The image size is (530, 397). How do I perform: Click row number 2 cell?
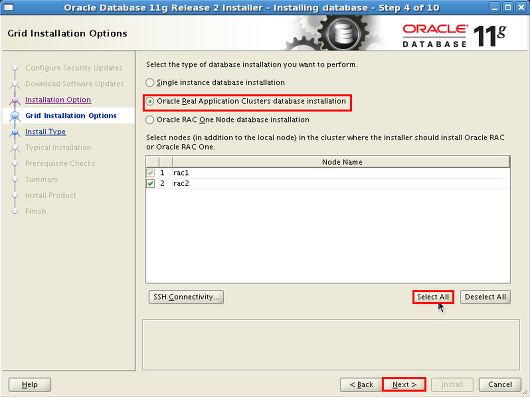point(165,183)
